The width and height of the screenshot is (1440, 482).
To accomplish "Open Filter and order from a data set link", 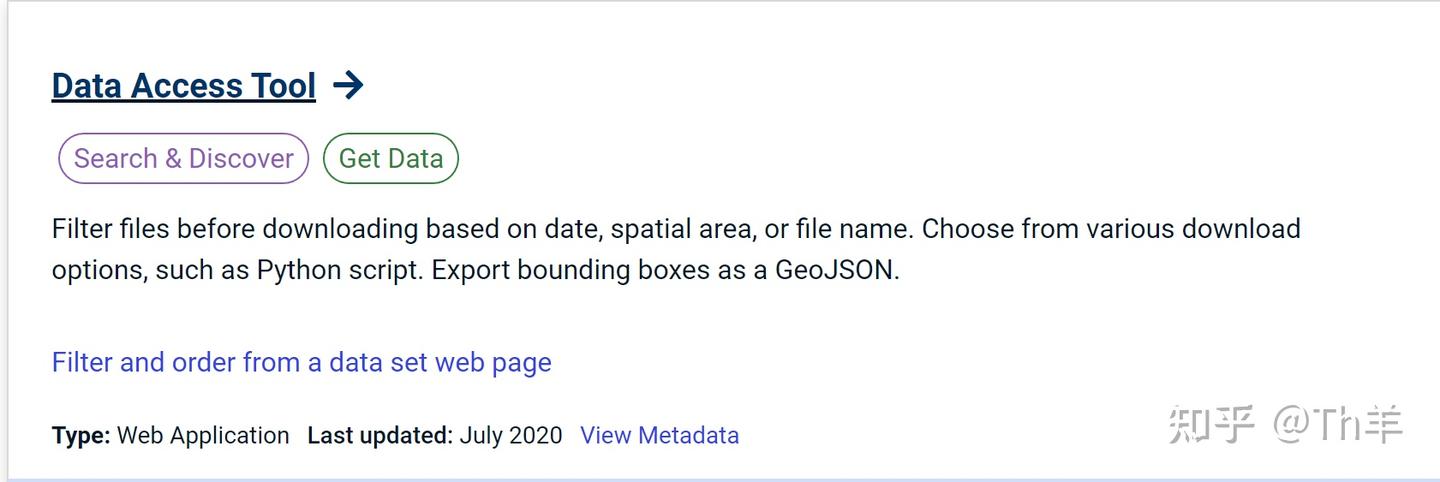I will click(x=301, y=362).
